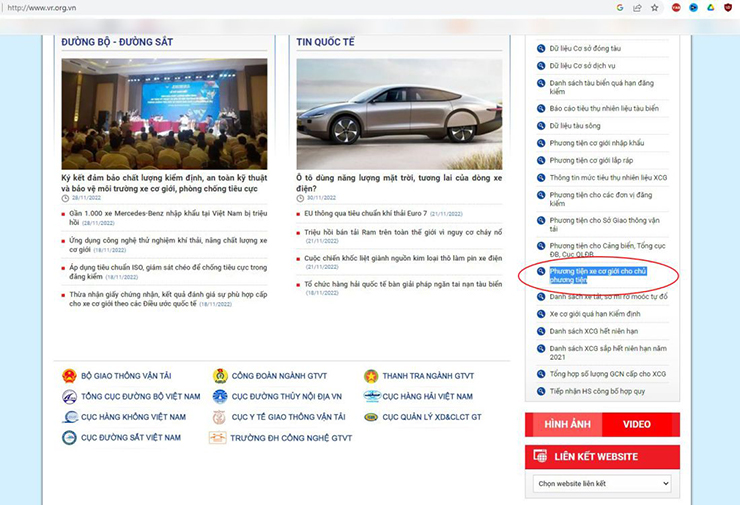This screenshot has width=740, height=505.
Task: Click the conference photo thumbnail
Action: (x=164, y=113)
